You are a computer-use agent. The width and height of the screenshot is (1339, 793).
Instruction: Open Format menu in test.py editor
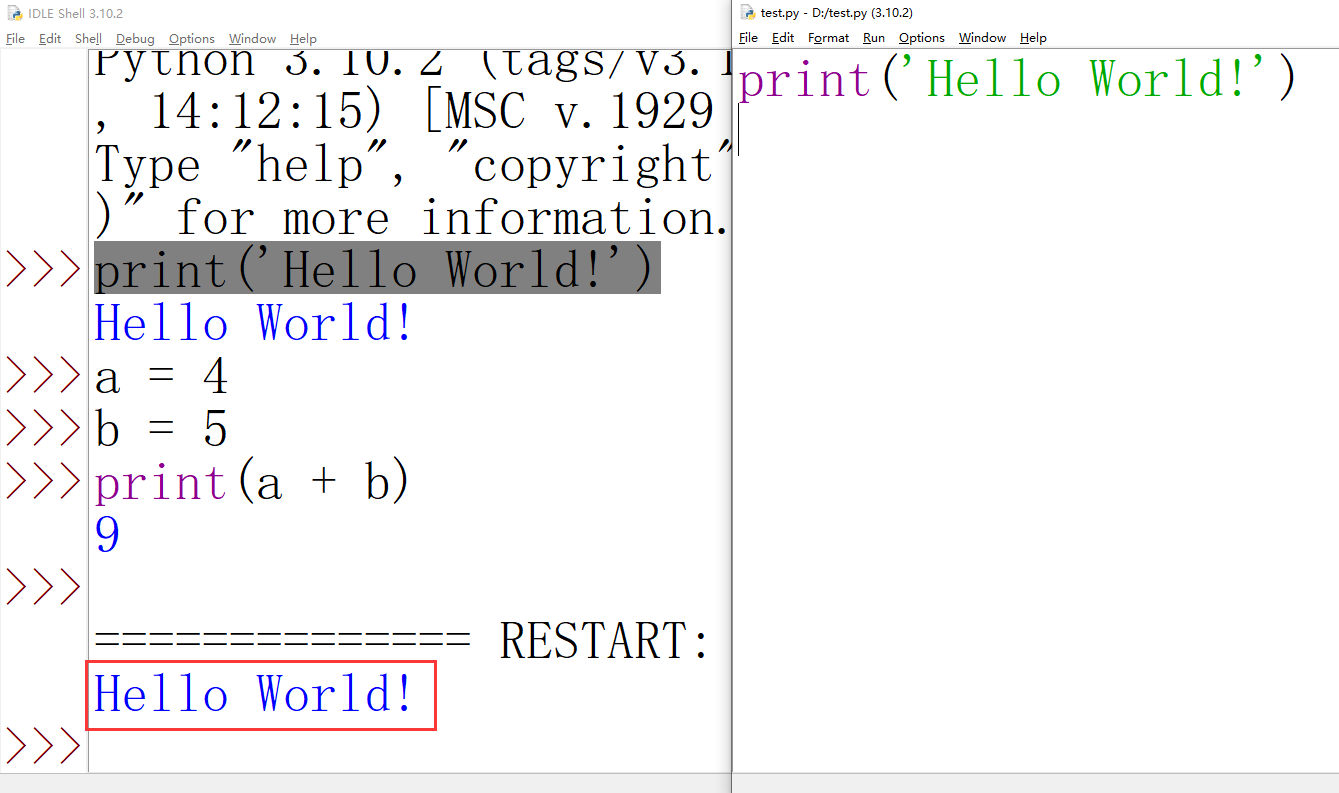[828, 38]
